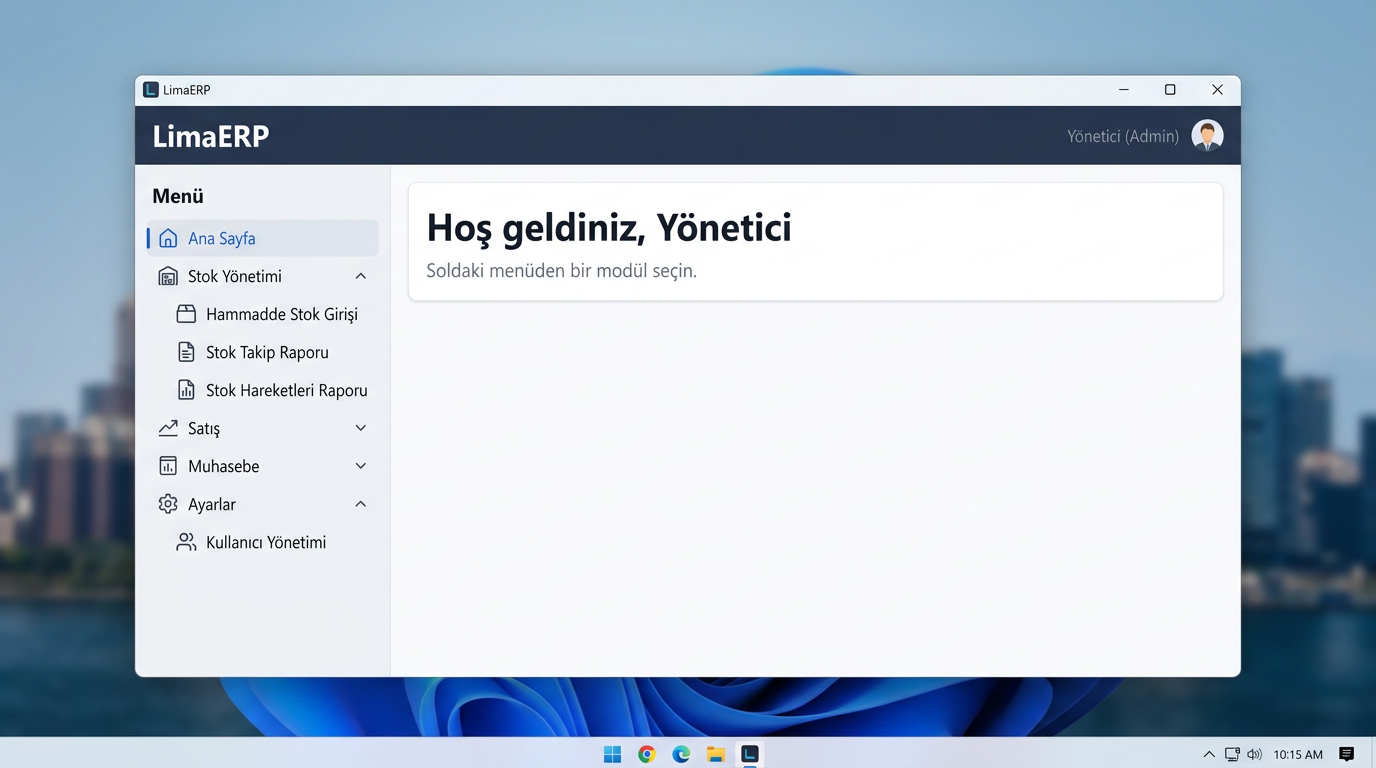Image resolution: width=1376 pixels, height=768 pixels.
Task: Open File Explorer from the taskbar
Action: [715, 754]
